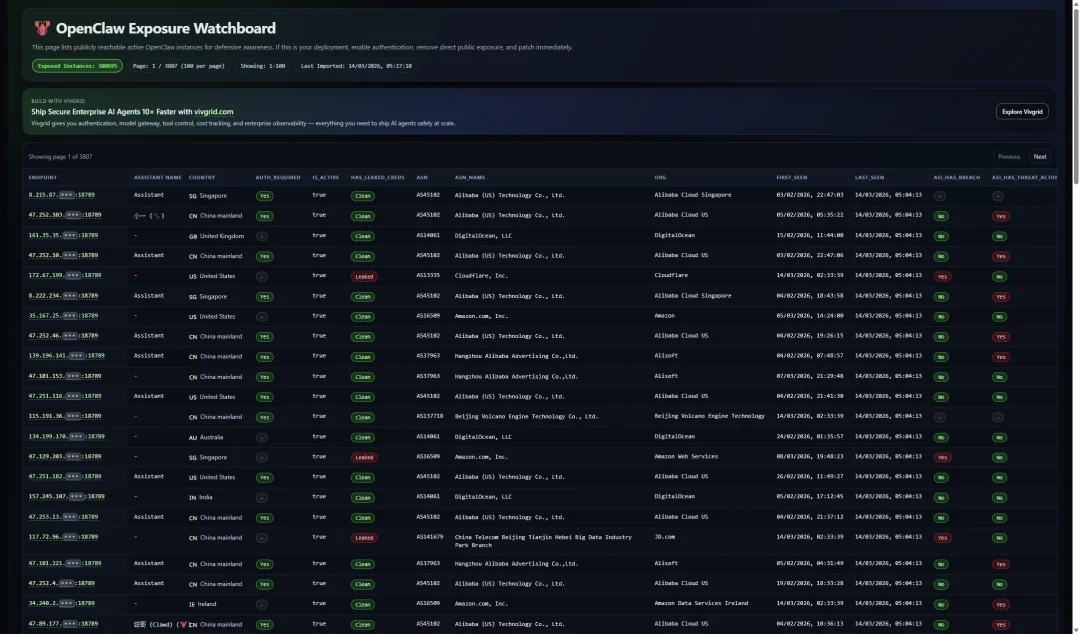Click the Leaked badge in the 47.129.203 row
This screenshot has height=634, width=1080.
click(364, 457)
